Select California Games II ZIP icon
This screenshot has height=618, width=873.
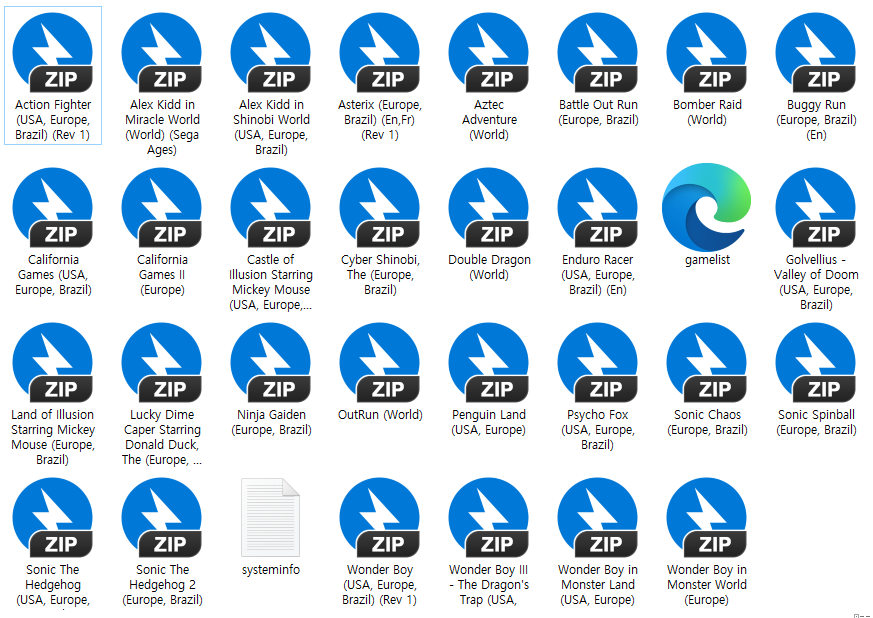click(162, 208)
